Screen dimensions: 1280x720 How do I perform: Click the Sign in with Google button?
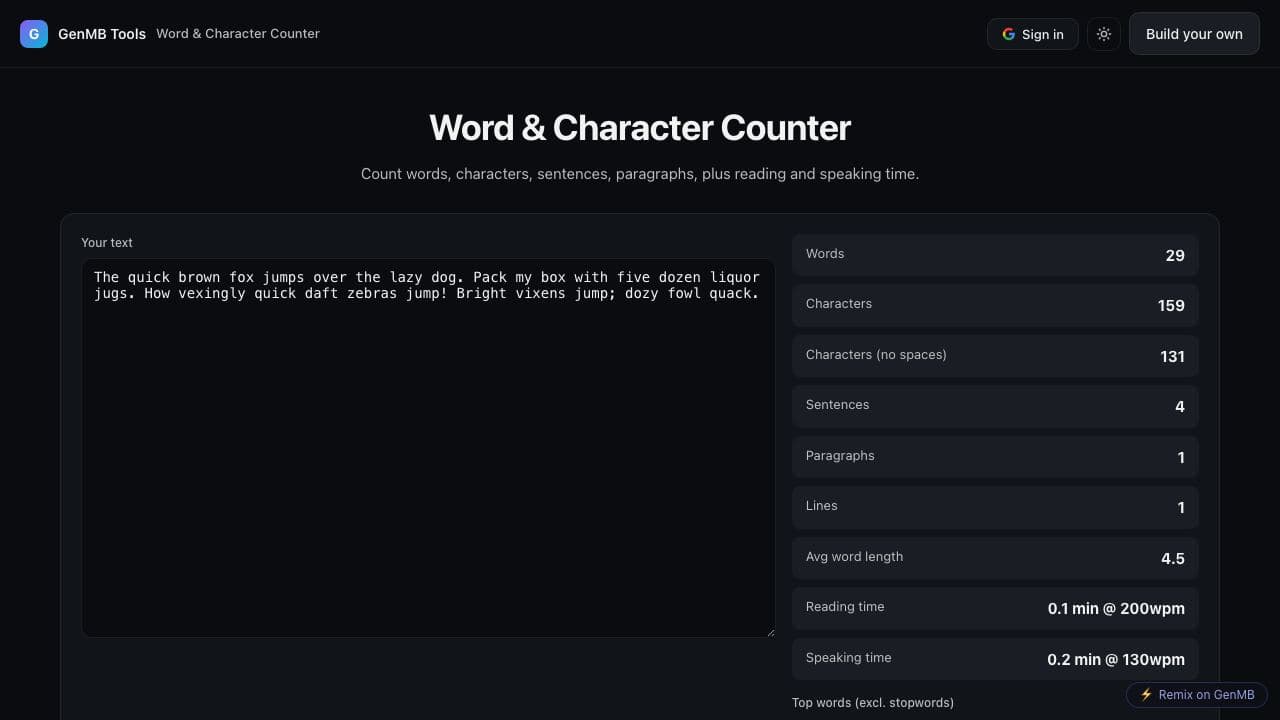(x=1033, y=34)
